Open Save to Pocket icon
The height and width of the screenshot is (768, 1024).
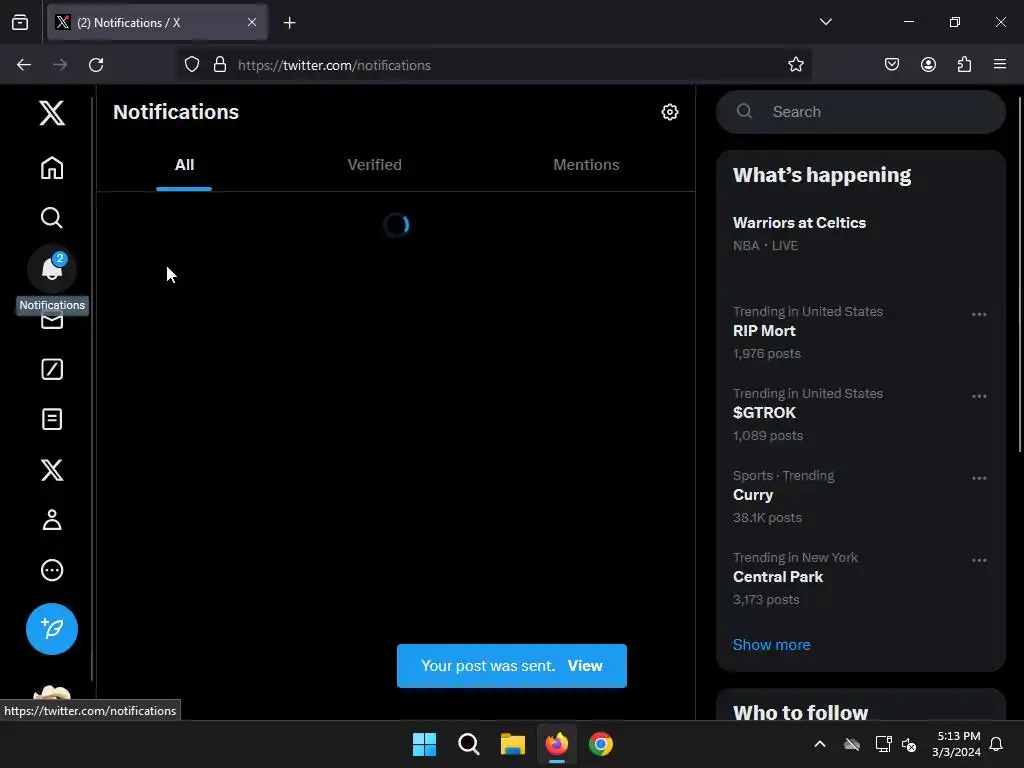[892, 65]
